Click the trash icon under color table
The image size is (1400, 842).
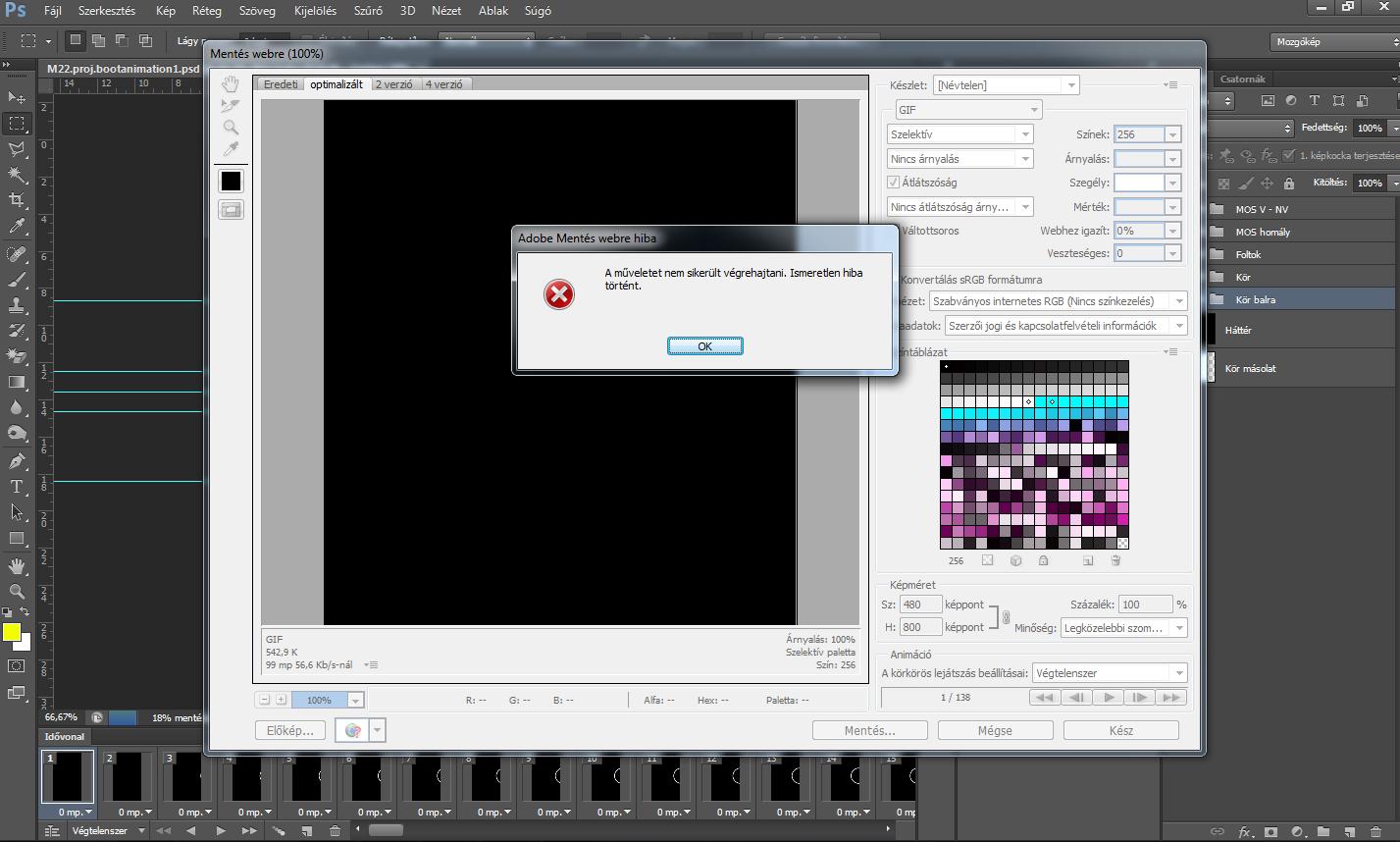click(x=1115, y=561)
